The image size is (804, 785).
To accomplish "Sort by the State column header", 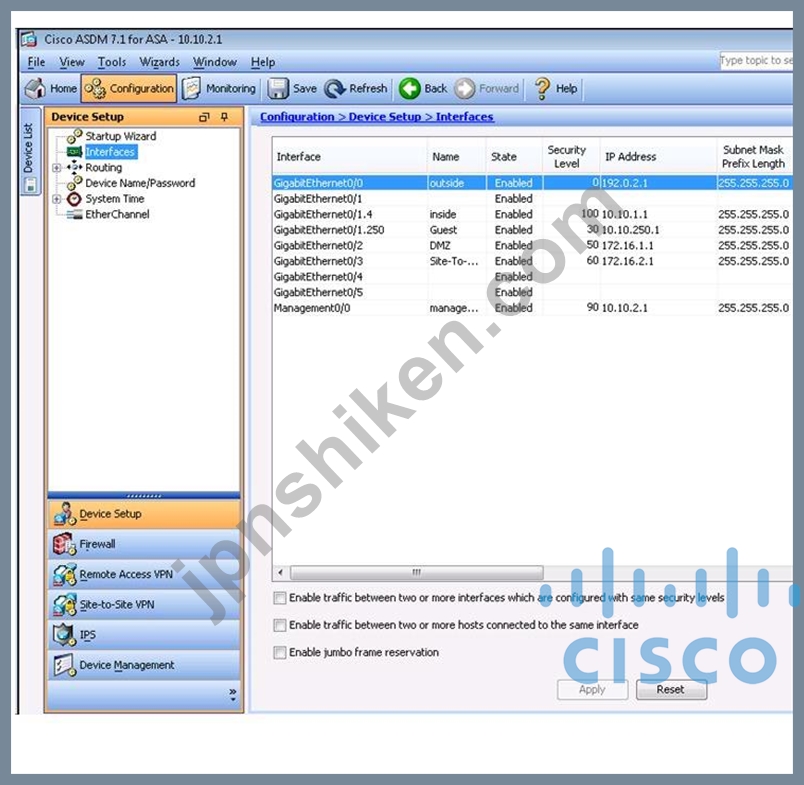I will [514, 157].
